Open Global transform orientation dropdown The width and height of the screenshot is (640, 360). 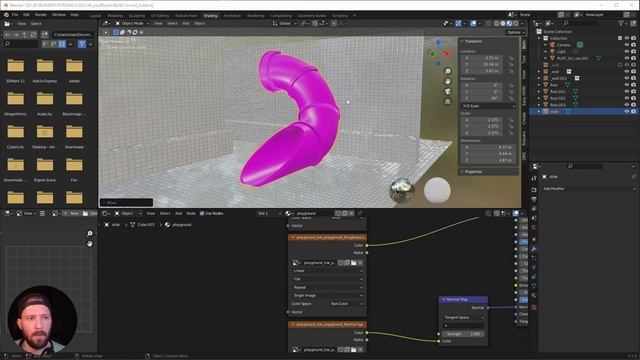point(284,23)
